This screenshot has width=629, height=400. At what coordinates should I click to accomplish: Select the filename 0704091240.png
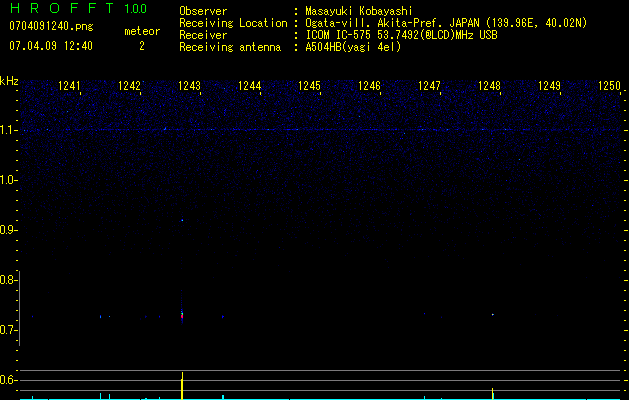51,26
